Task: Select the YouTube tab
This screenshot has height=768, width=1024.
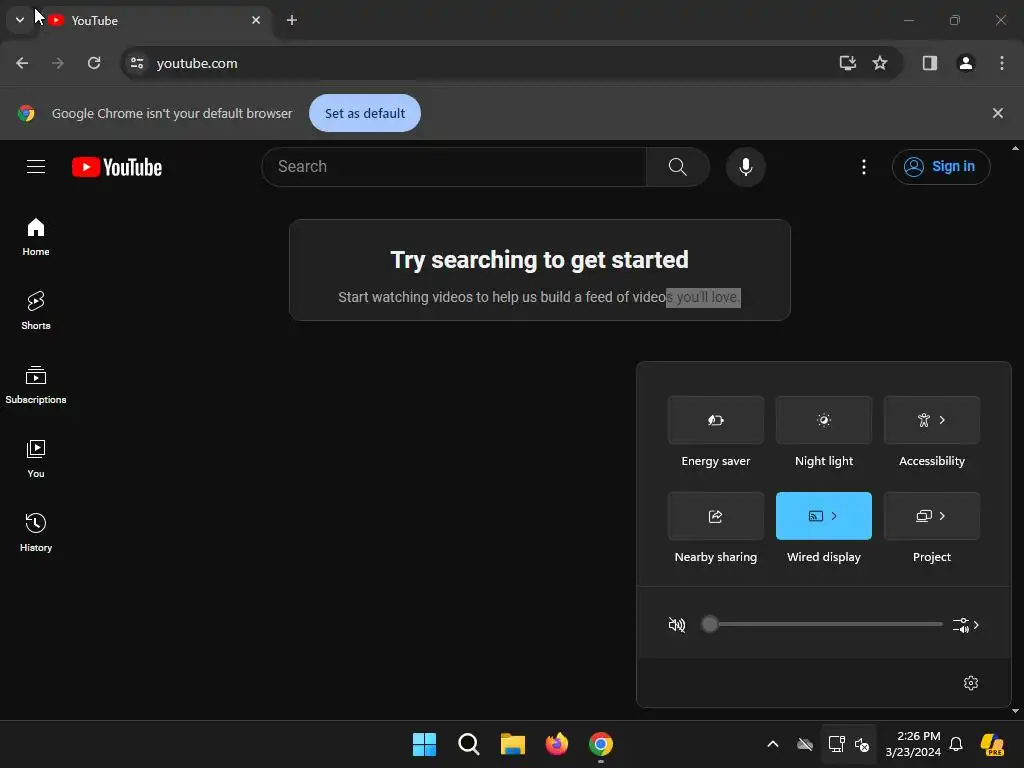Action: [150, 21]
